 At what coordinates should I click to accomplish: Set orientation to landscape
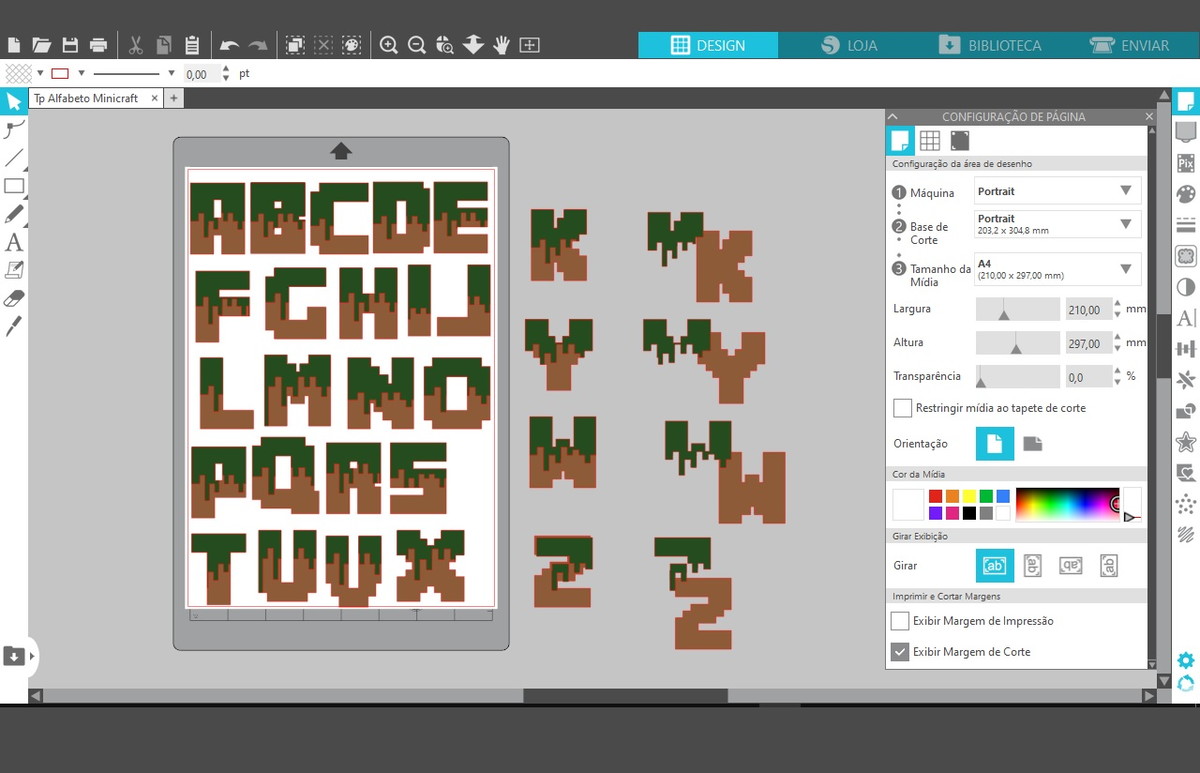click(1033, 444)
